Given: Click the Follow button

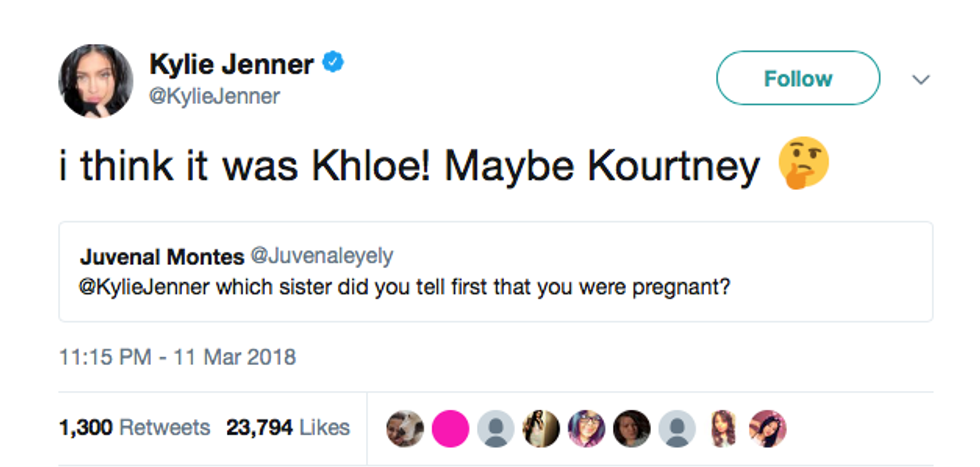Looking at the screenshot, I should pyautogui.click(x=798, y=79).
